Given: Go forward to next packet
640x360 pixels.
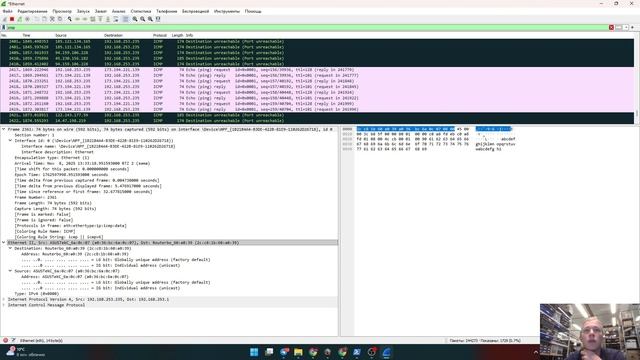Looking at the screenshot, I should (85, 19).
